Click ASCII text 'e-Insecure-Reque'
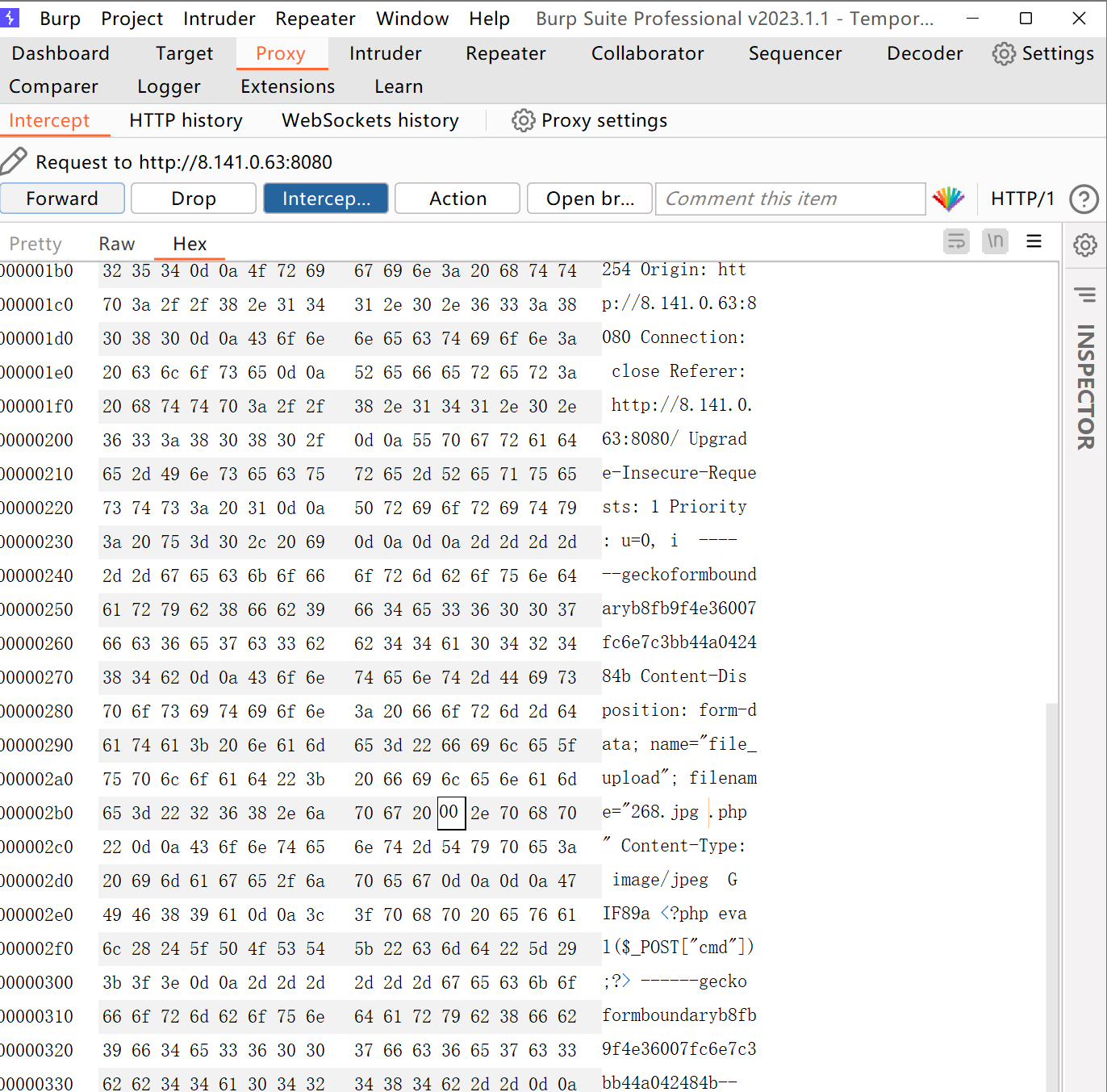 click(x=679, y=473)
